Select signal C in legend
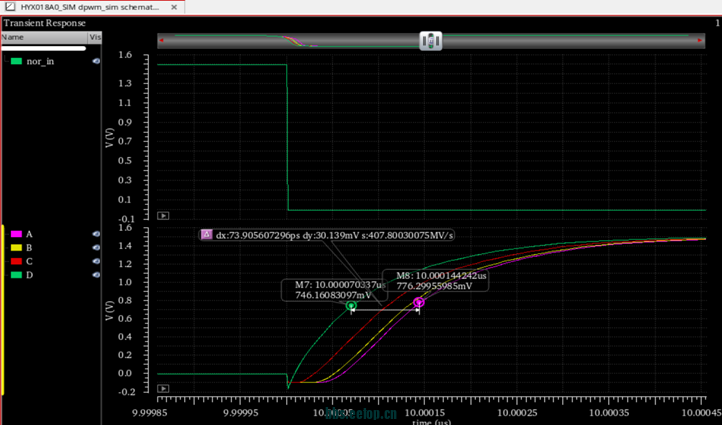722x425 pixels. 29,261
